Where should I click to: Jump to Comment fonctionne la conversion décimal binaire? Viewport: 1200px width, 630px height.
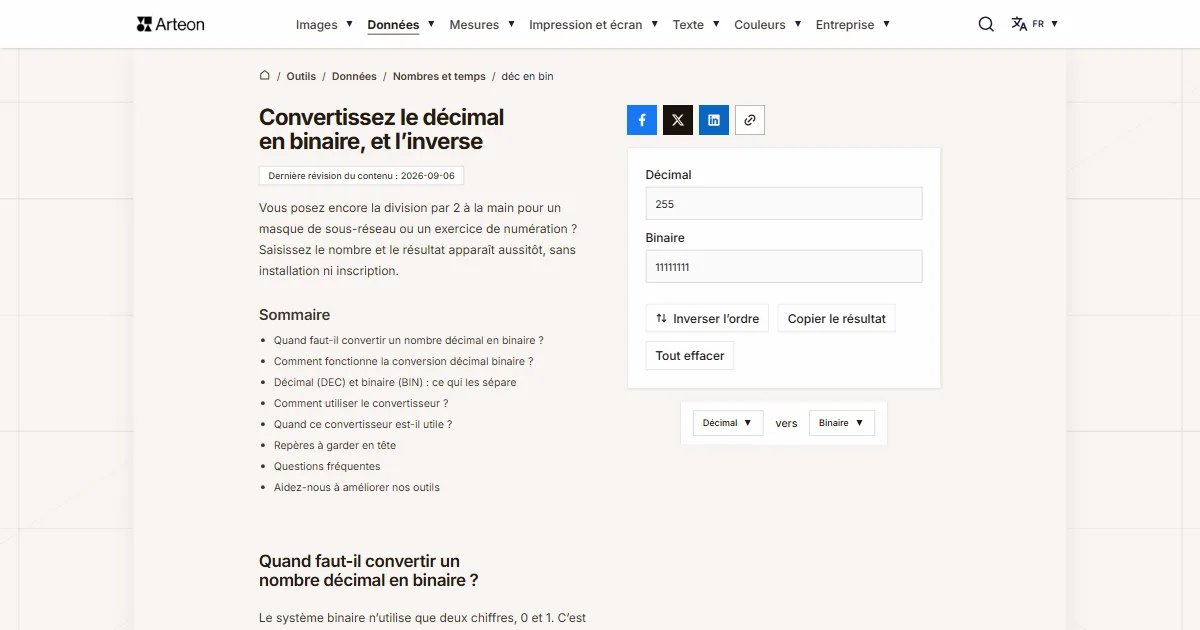404,362
